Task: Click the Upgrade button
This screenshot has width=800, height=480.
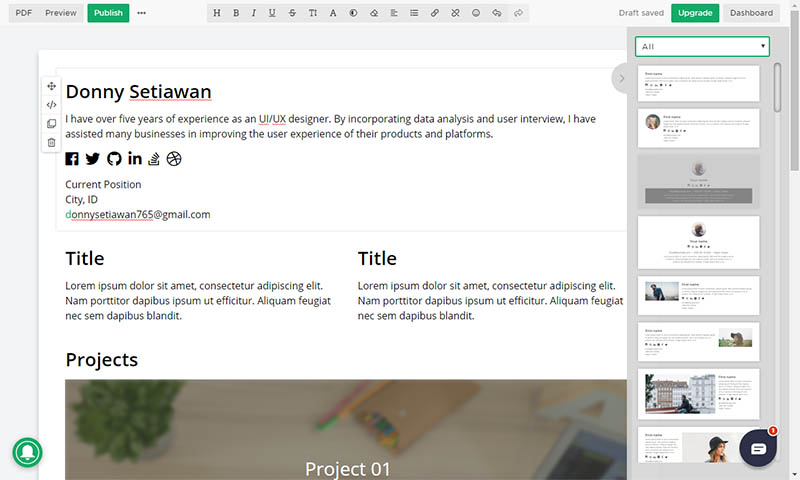Action: tap(694, 13)
